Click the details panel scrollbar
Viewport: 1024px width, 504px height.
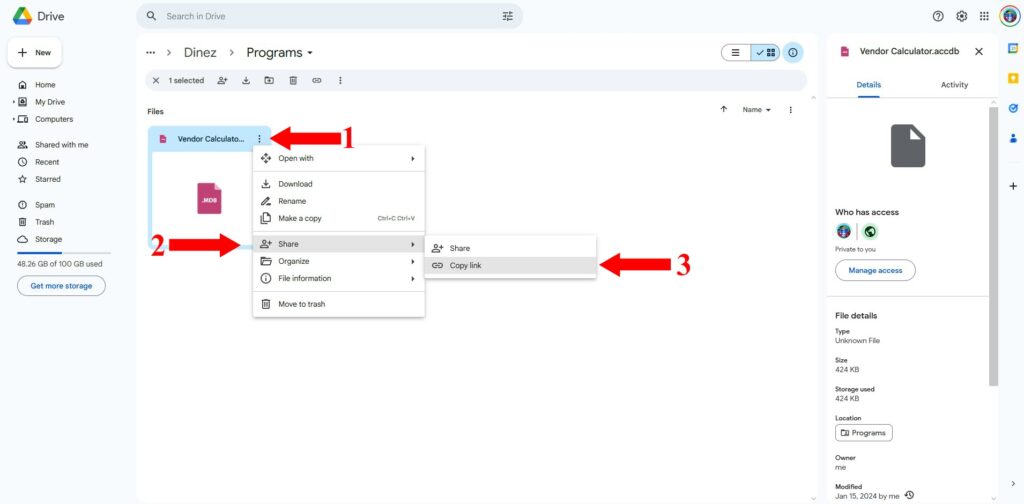[x=993, y=247]
